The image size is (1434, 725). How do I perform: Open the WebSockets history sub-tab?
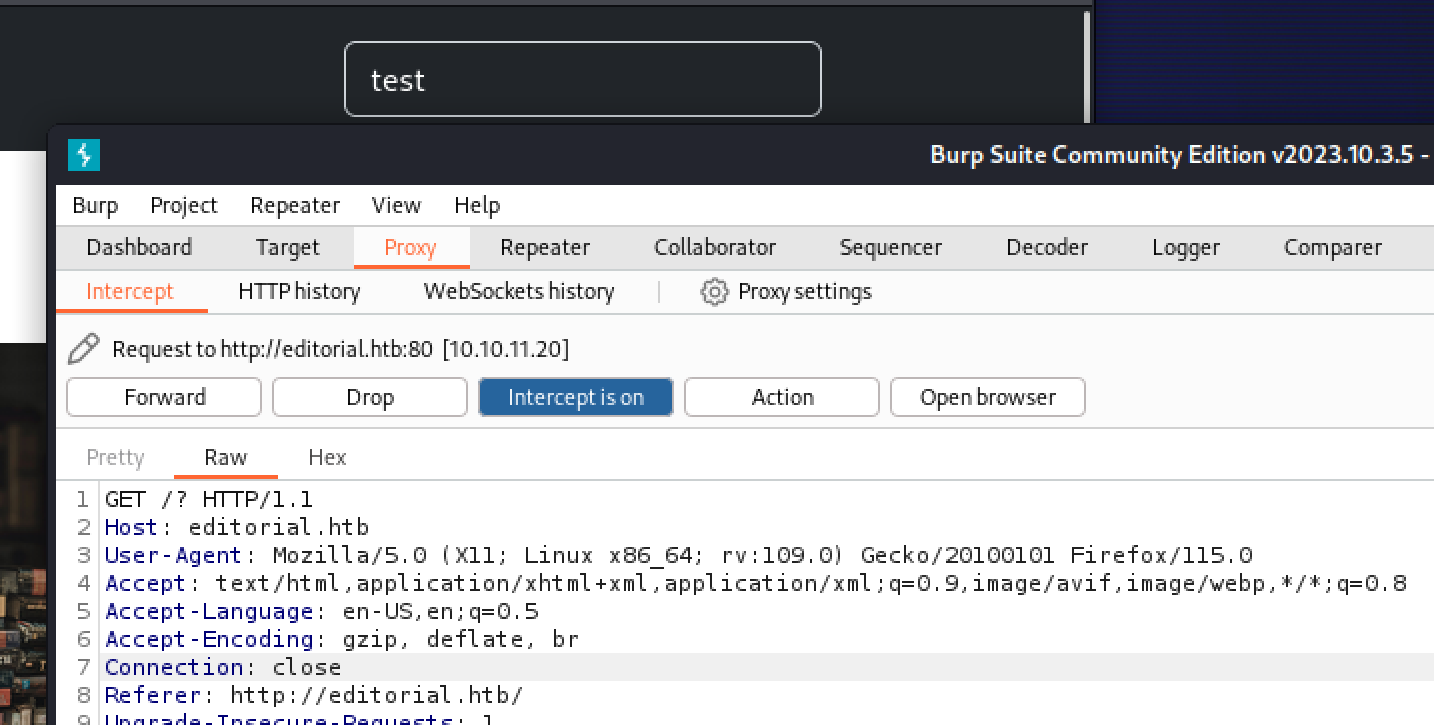519,292
